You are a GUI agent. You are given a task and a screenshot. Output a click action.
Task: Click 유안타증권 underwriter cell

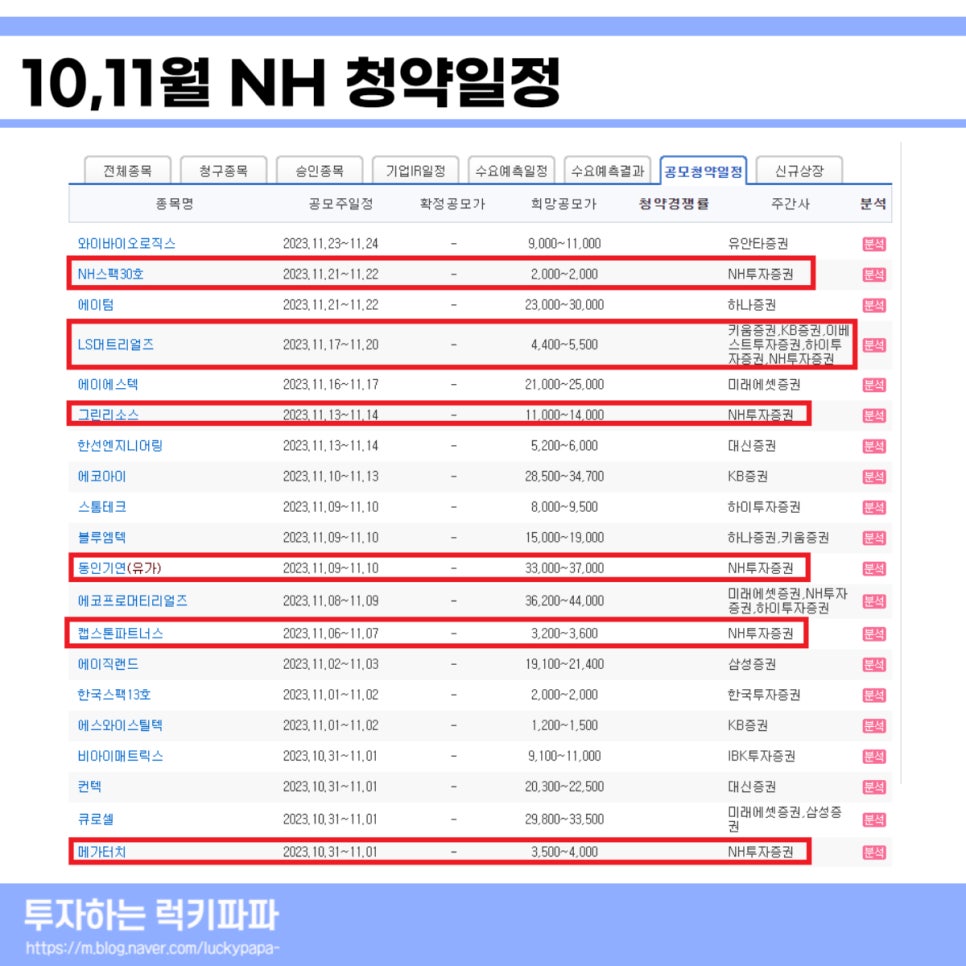pyautogui.click(x=758, y=244)
